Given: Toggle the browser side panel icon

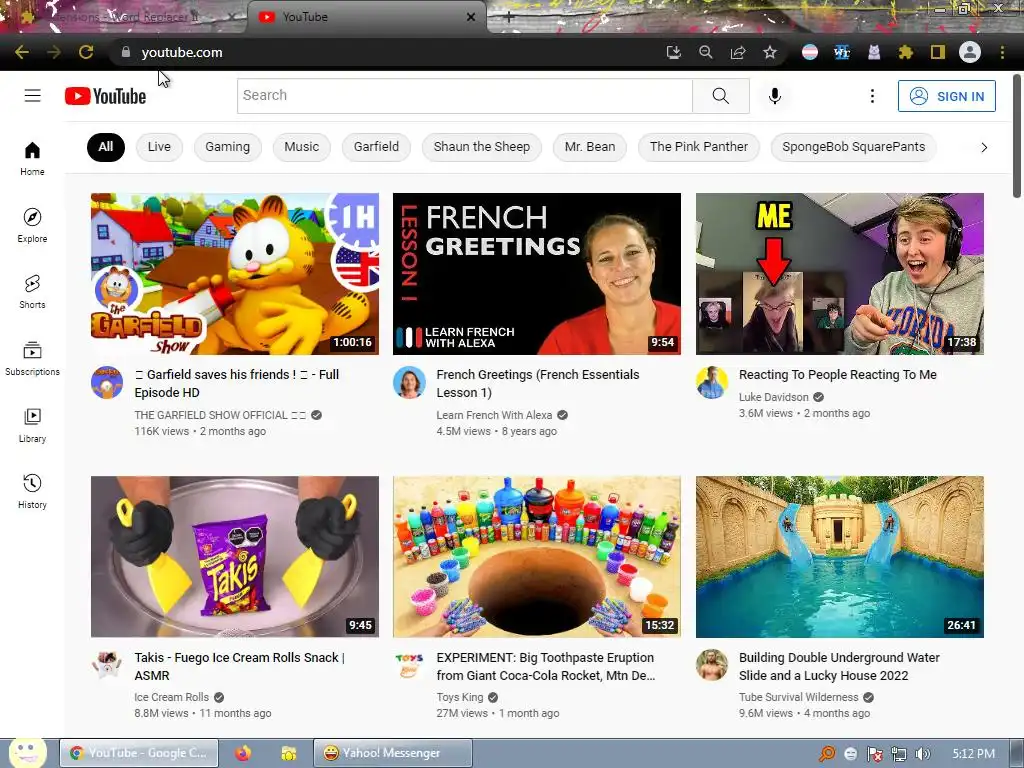Looking at the screenshot, I should pos(938,52).
